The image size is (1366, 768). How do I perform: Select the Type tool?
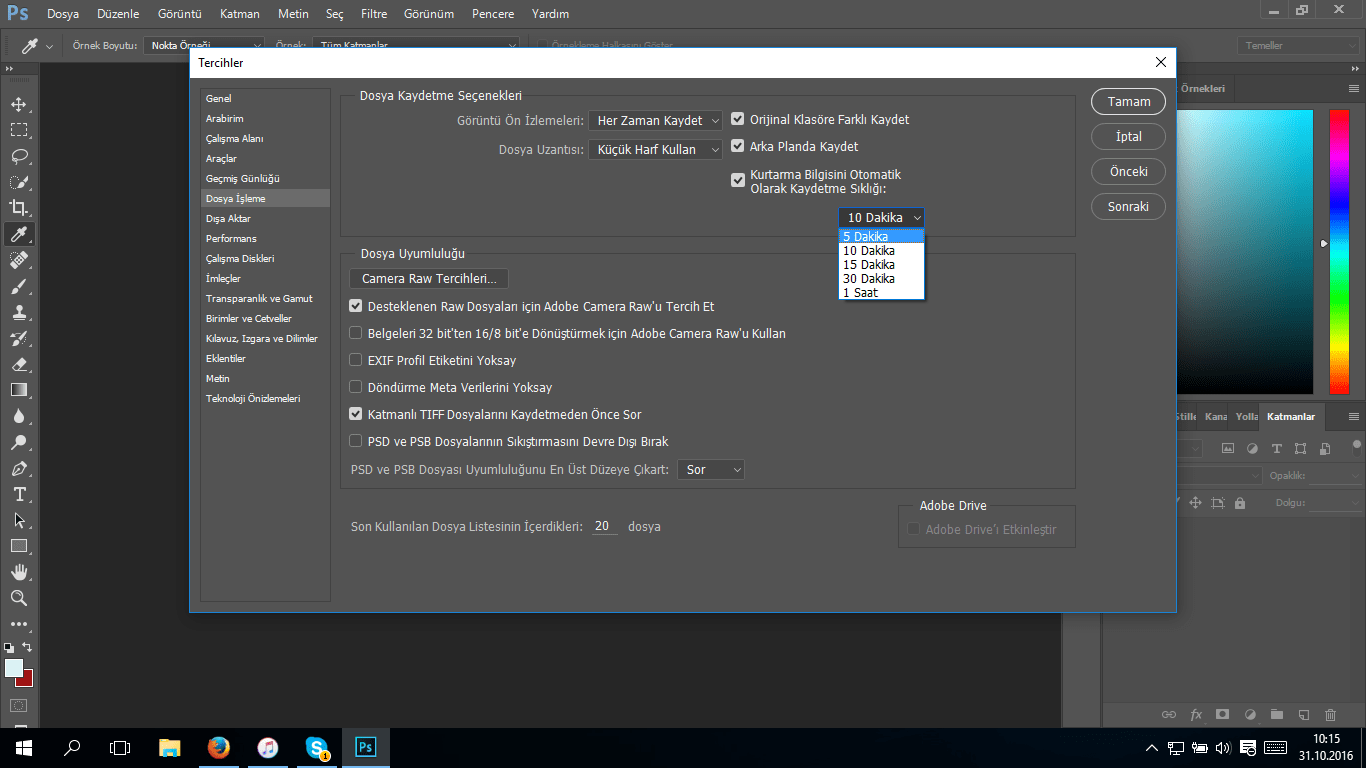pyautogui.click(x=20, y=493)
